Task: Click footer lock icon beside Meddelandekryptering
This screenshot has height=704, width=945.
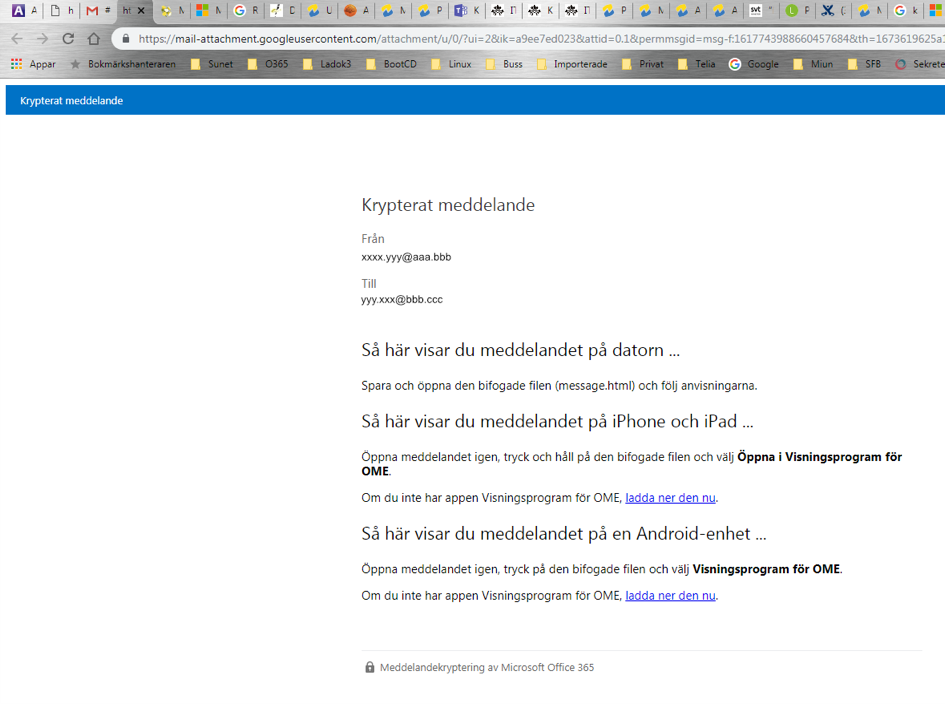Action: click(369, 667)
